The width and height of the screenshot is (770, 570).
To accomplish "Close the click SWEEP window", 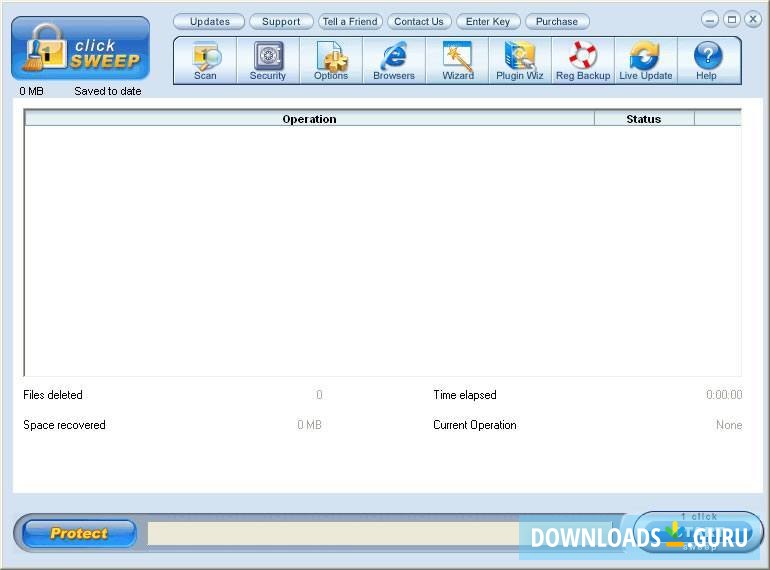I will click(x=753, y=20).
